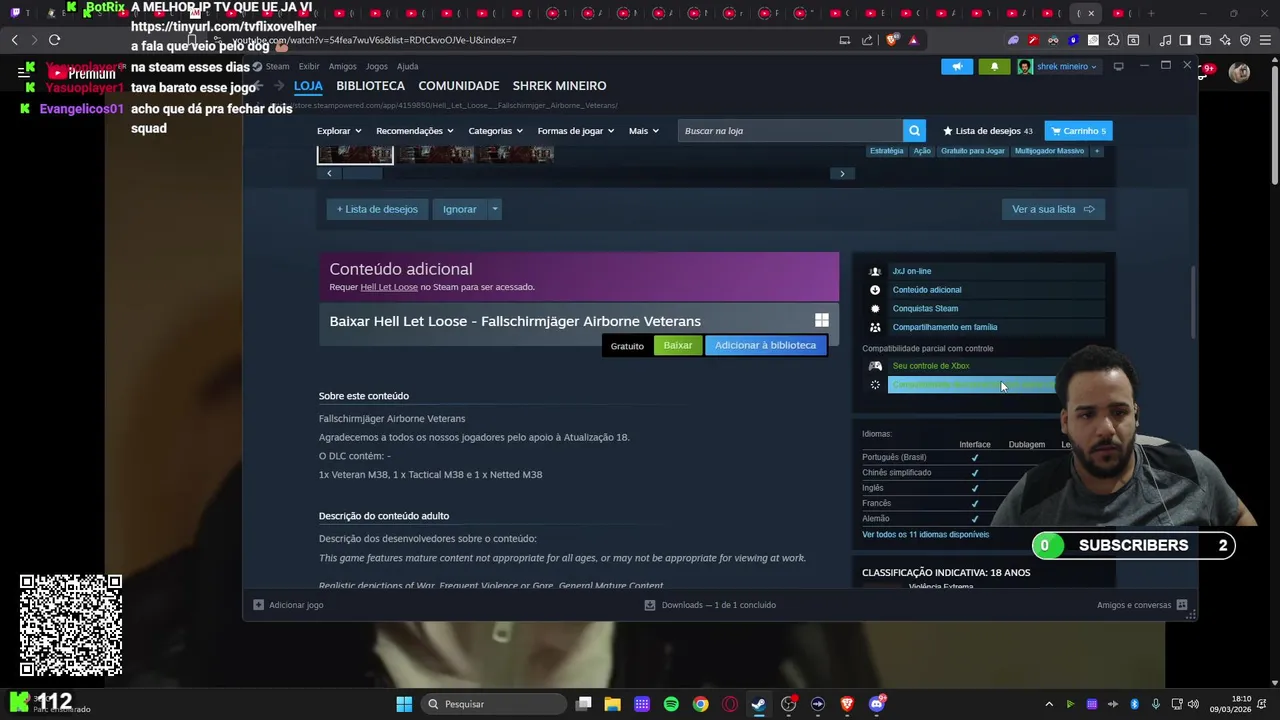Click the + Lista de desejos button
The image size is (1280, 720).
point(377,209)
